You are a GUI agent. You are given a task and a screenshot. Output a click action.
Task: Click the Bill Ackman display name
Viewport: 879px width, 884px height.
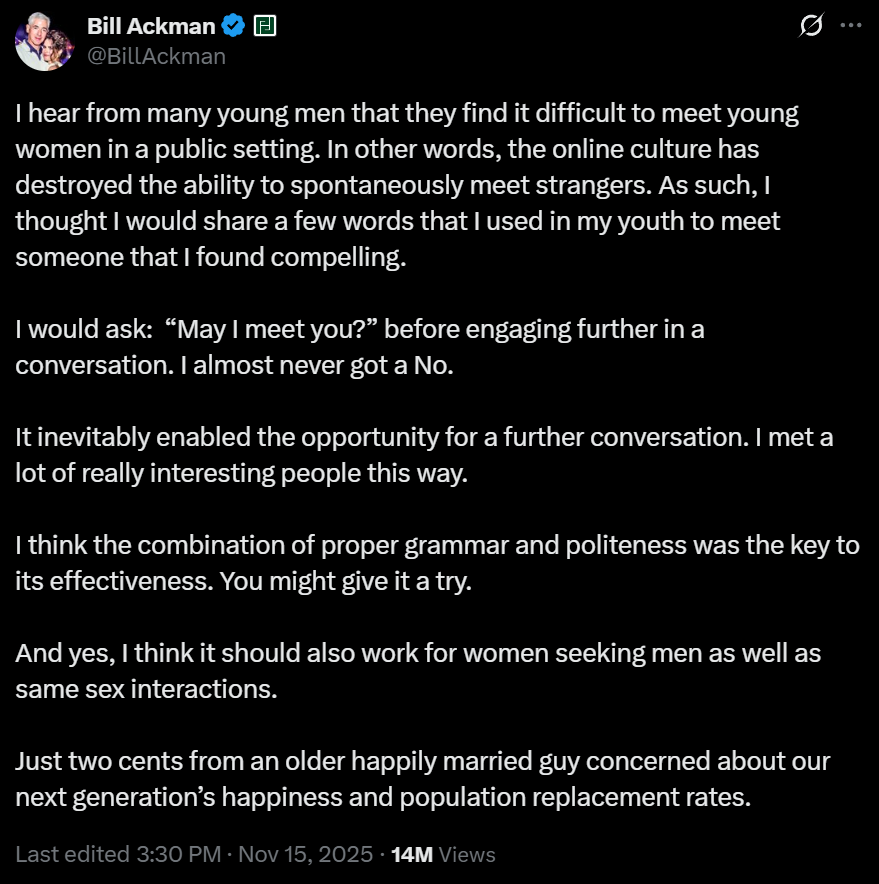click(x=152, y=26)
